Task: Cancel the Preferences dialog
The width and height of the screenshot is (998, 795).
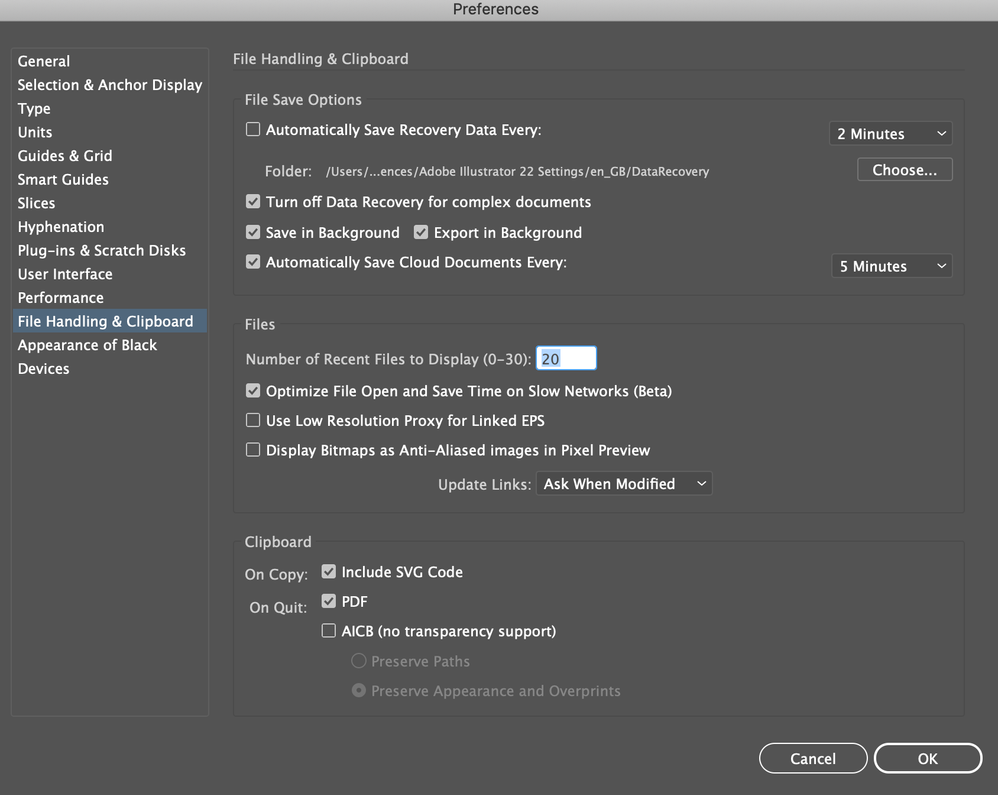Action: [812, 759]
